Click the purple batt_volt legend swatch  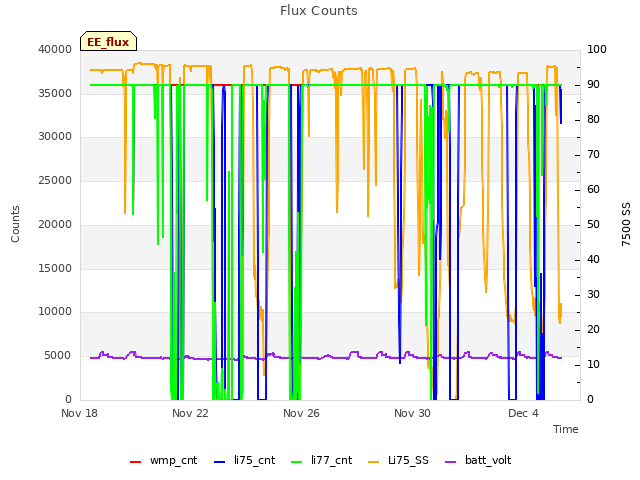click(451, 462)
